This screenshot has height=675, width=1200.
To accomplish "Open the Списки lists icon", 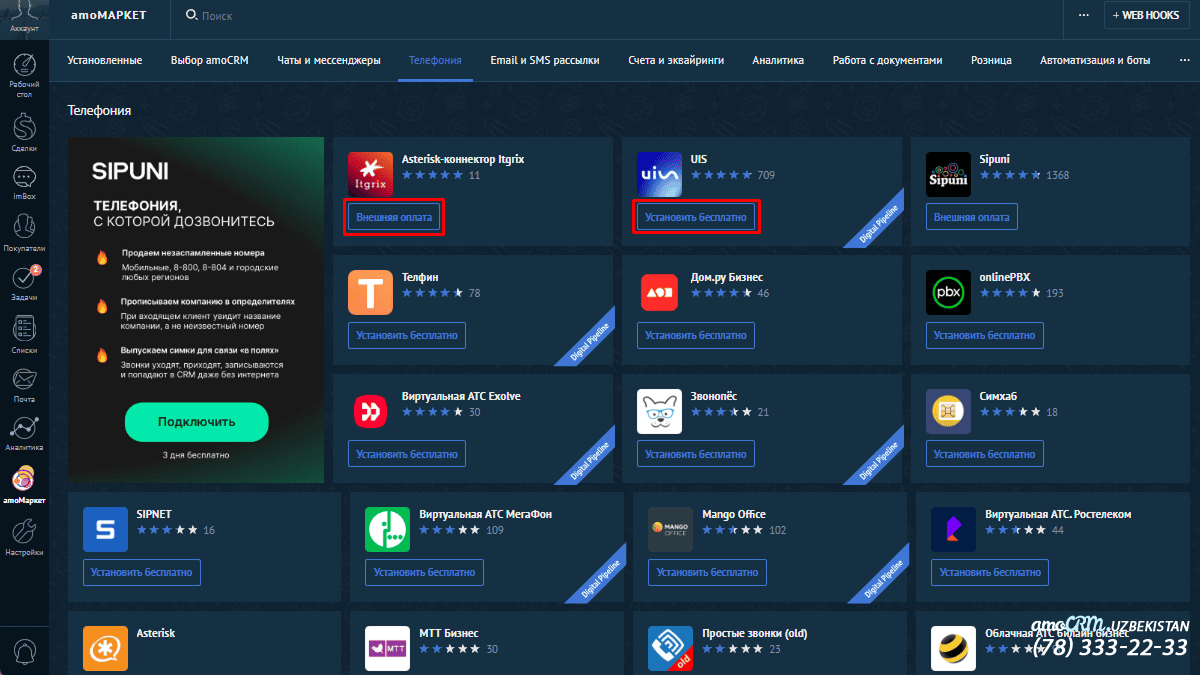I will point(24,329).
